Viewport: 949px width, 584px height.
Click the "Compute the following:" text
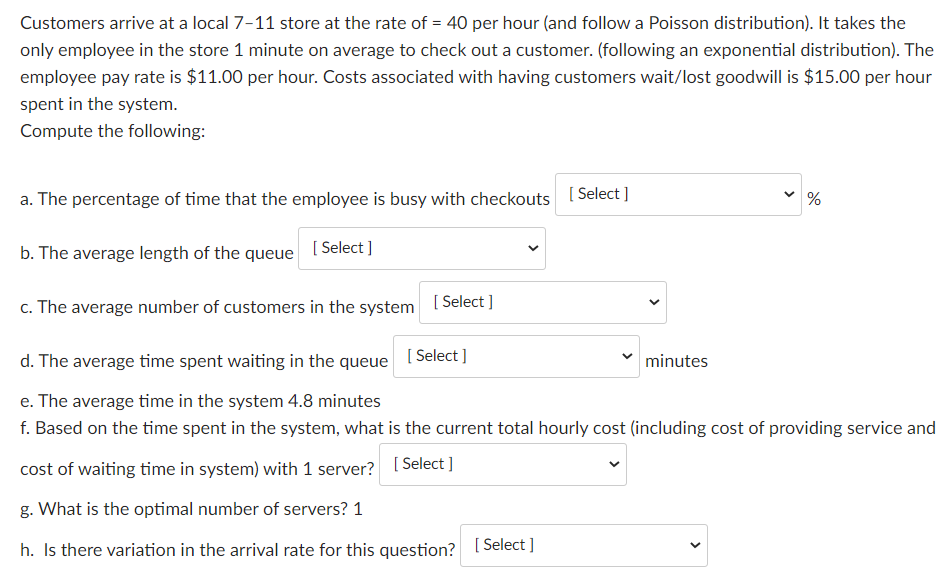pyautogui.click(x=113, y=131)
